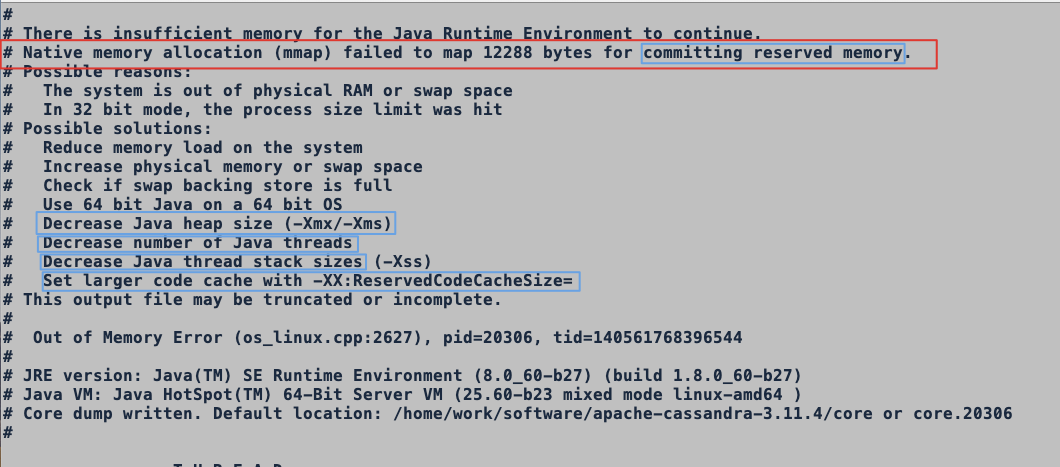Click "Set larger code cache with -XX:ReservedCodeCacheSize="
This screenshot has height=467, width=1060.
pyautogui.click(x=308, y=280)
